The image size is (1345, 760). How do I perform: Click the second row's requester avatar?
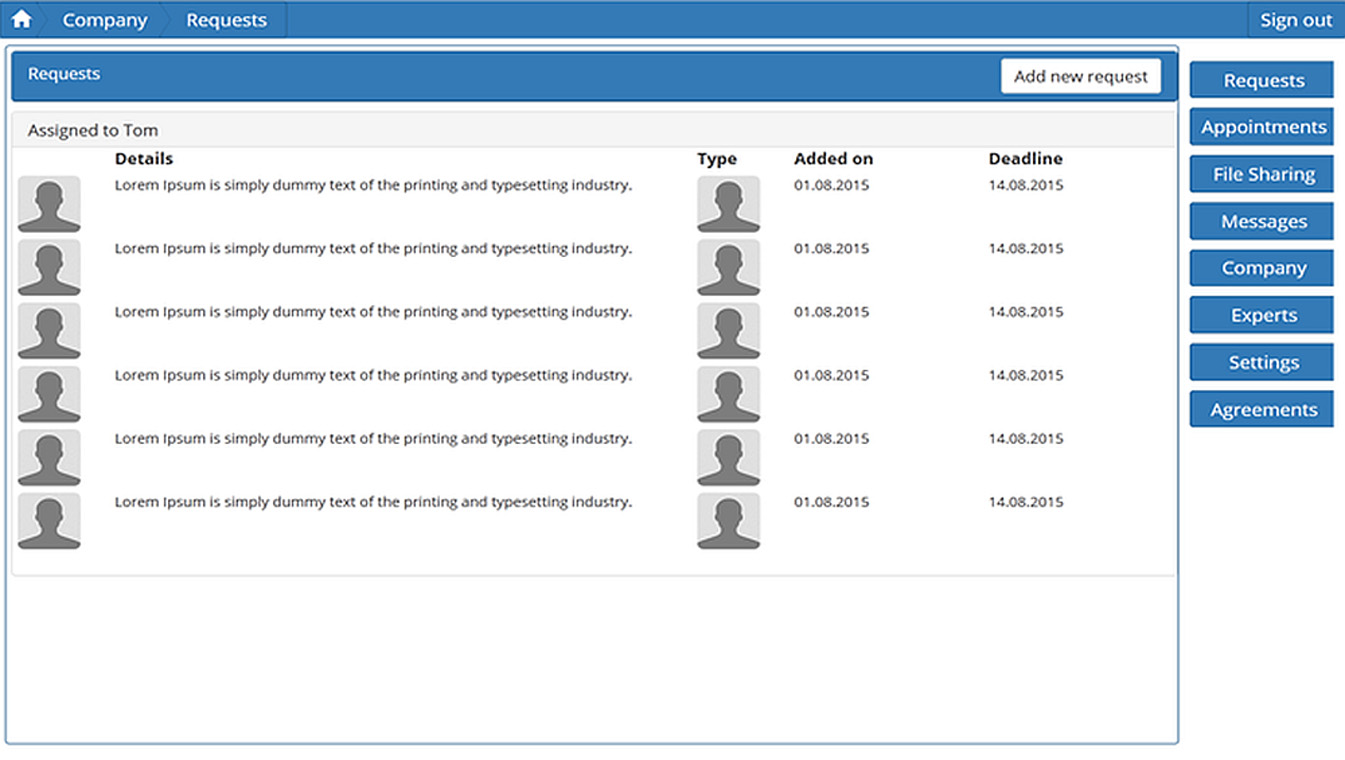click(49, 267)
